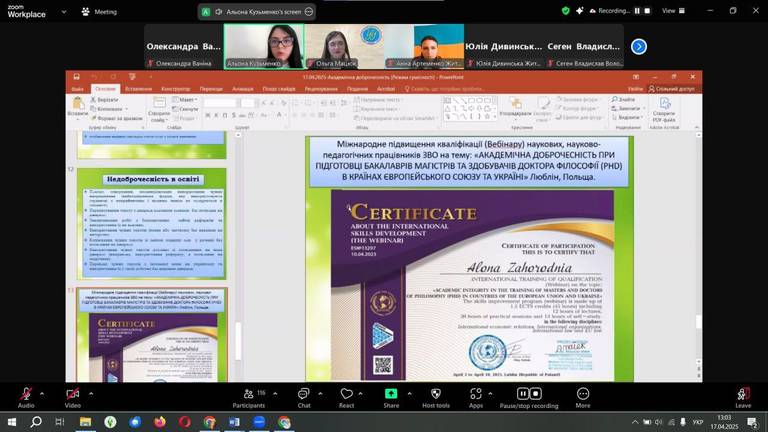Click the Leave meeting button
This screenshot has width=768, height=432.
coord(743,396)
